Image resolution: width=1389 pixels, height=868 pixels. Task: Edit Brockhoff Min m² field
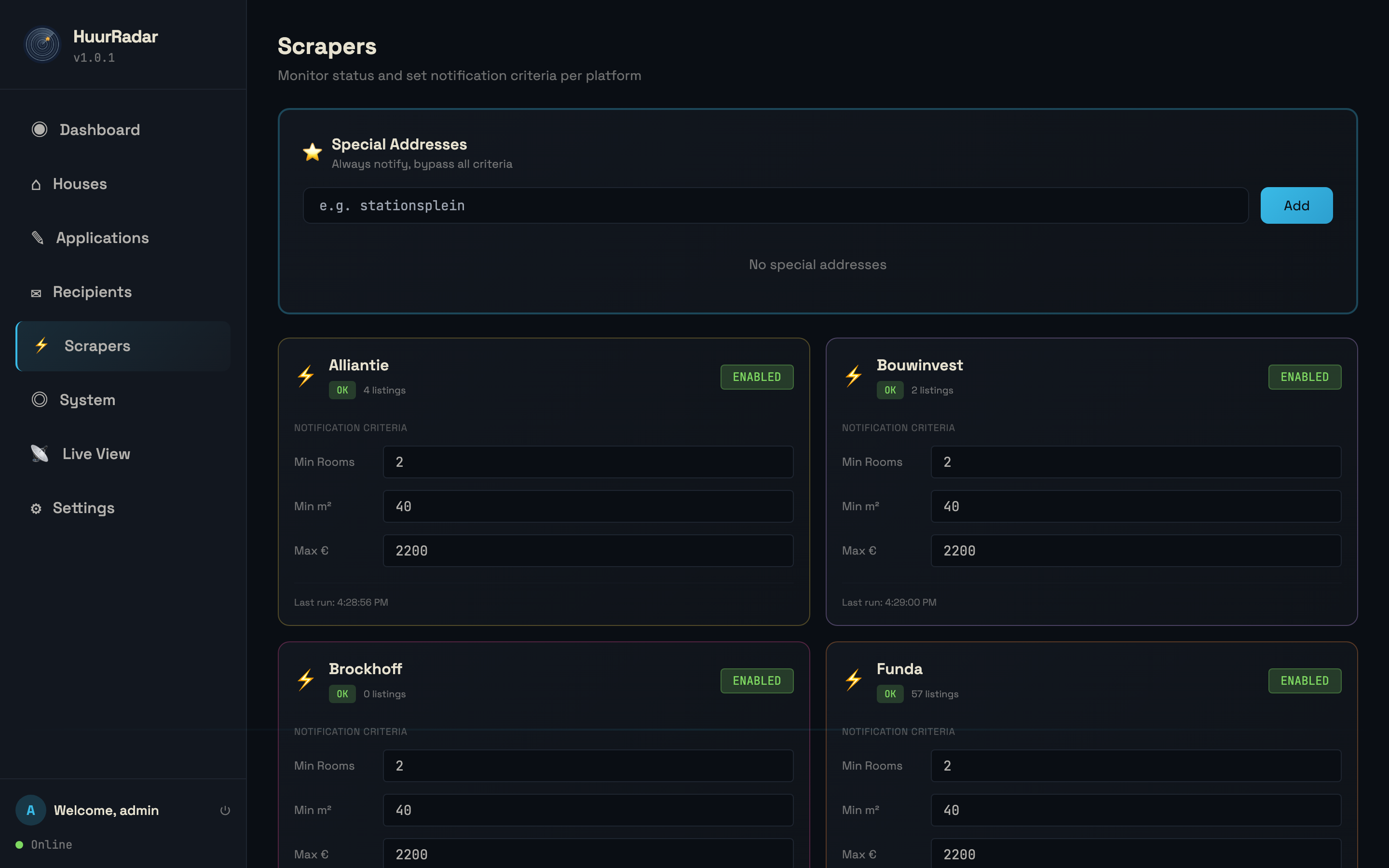point(588,810)
